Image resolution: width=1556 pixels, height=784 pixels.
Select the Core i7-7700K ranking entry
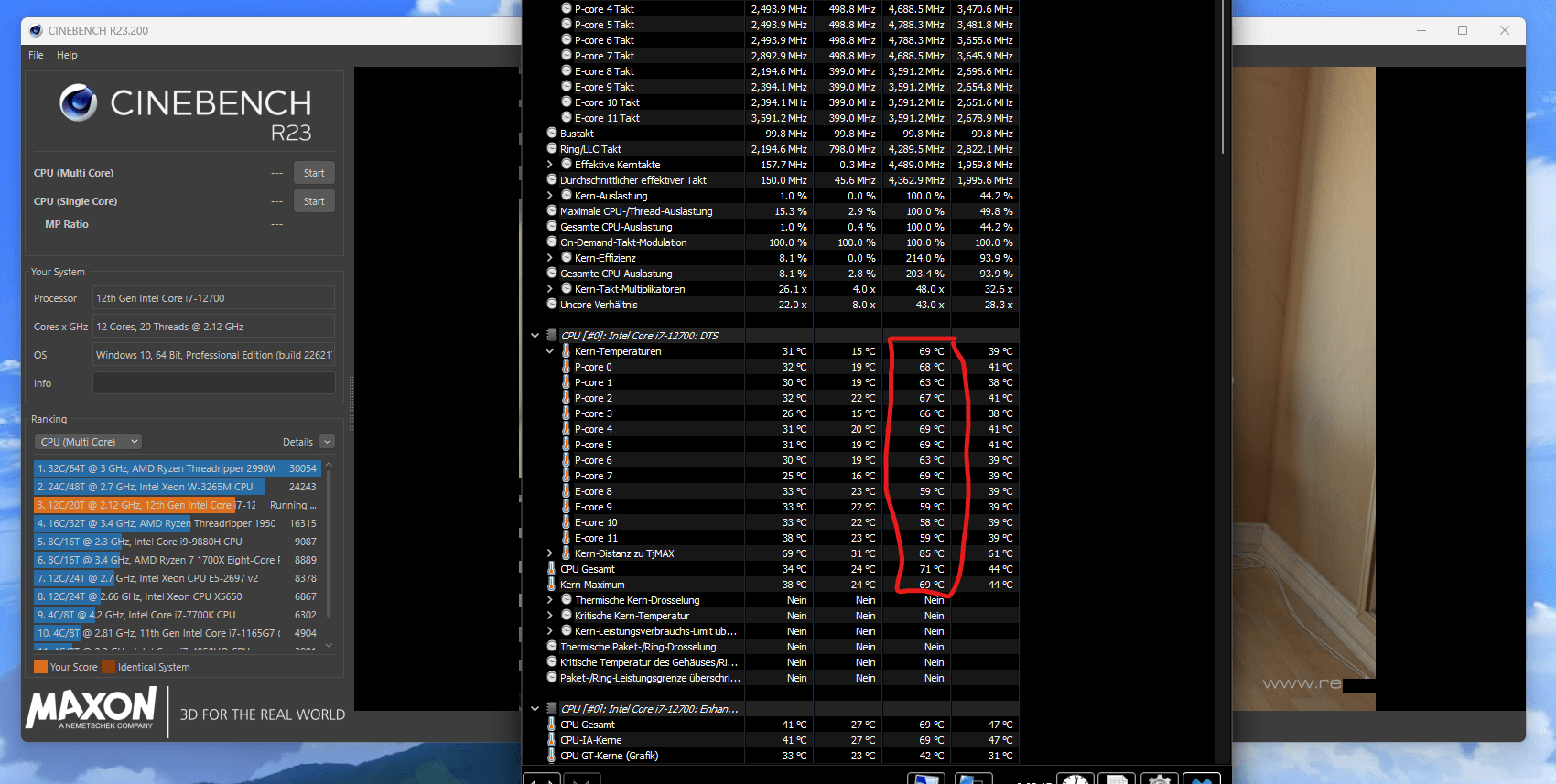click(x=177, y=615)
